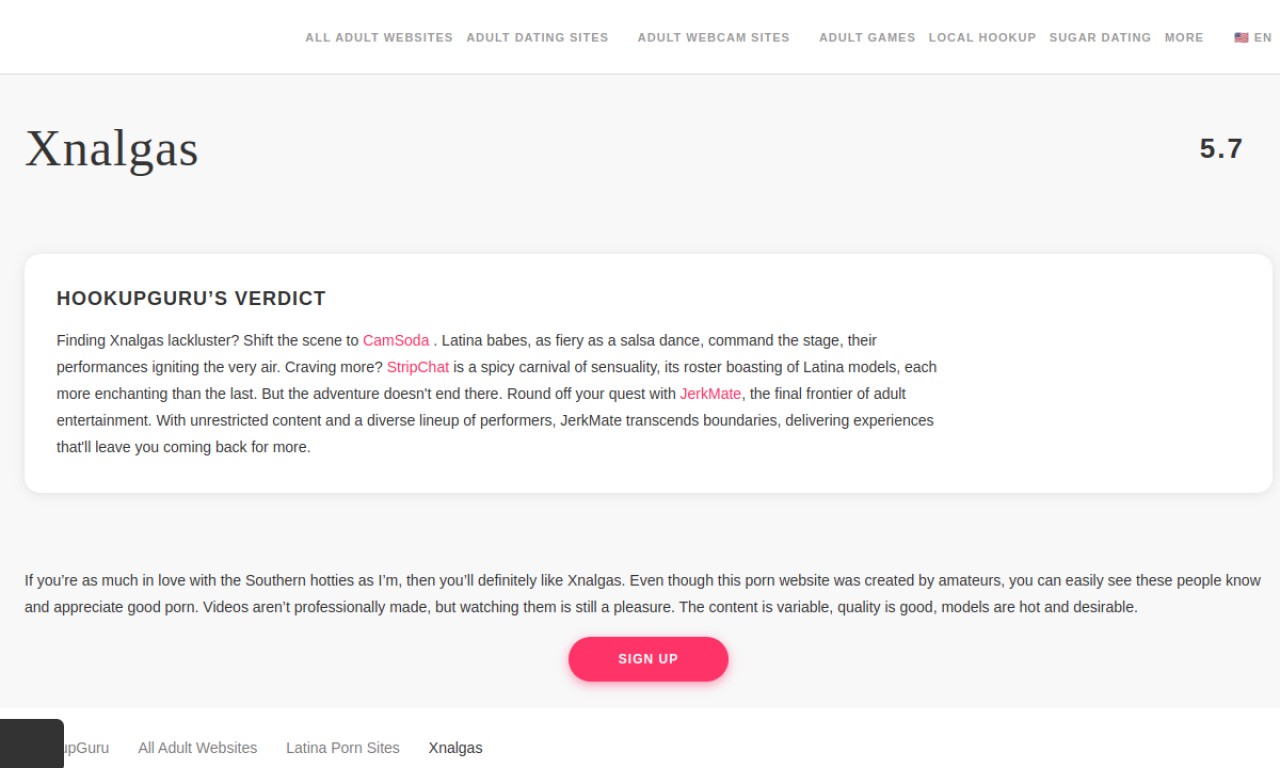Open the Adult Dating Sites menu
This screenshot has height=768, width=1280.
(537, 38)
